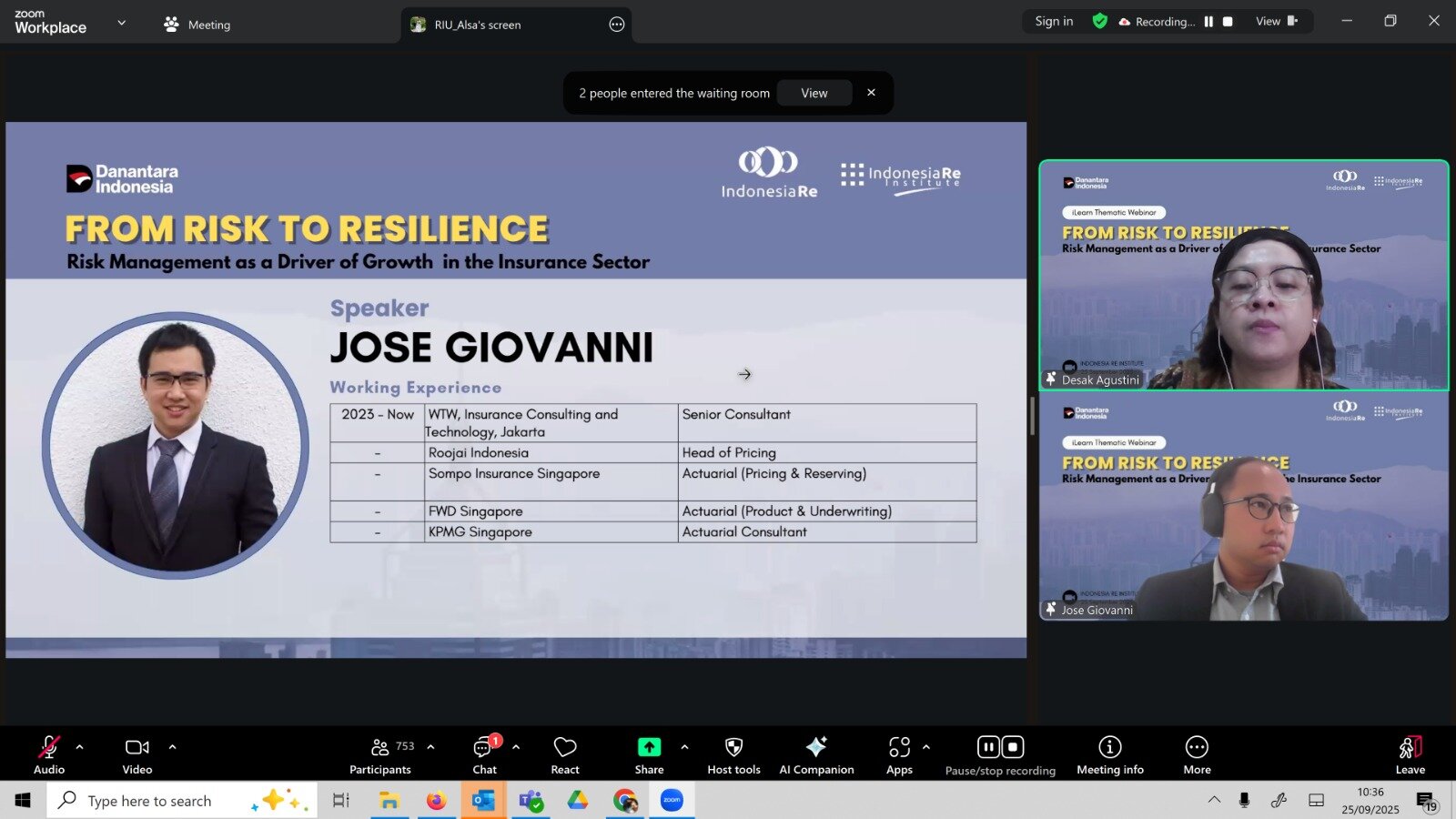
Task: Click View in waiting room notification
Action: pyautogui.click(x=814, y=93)
